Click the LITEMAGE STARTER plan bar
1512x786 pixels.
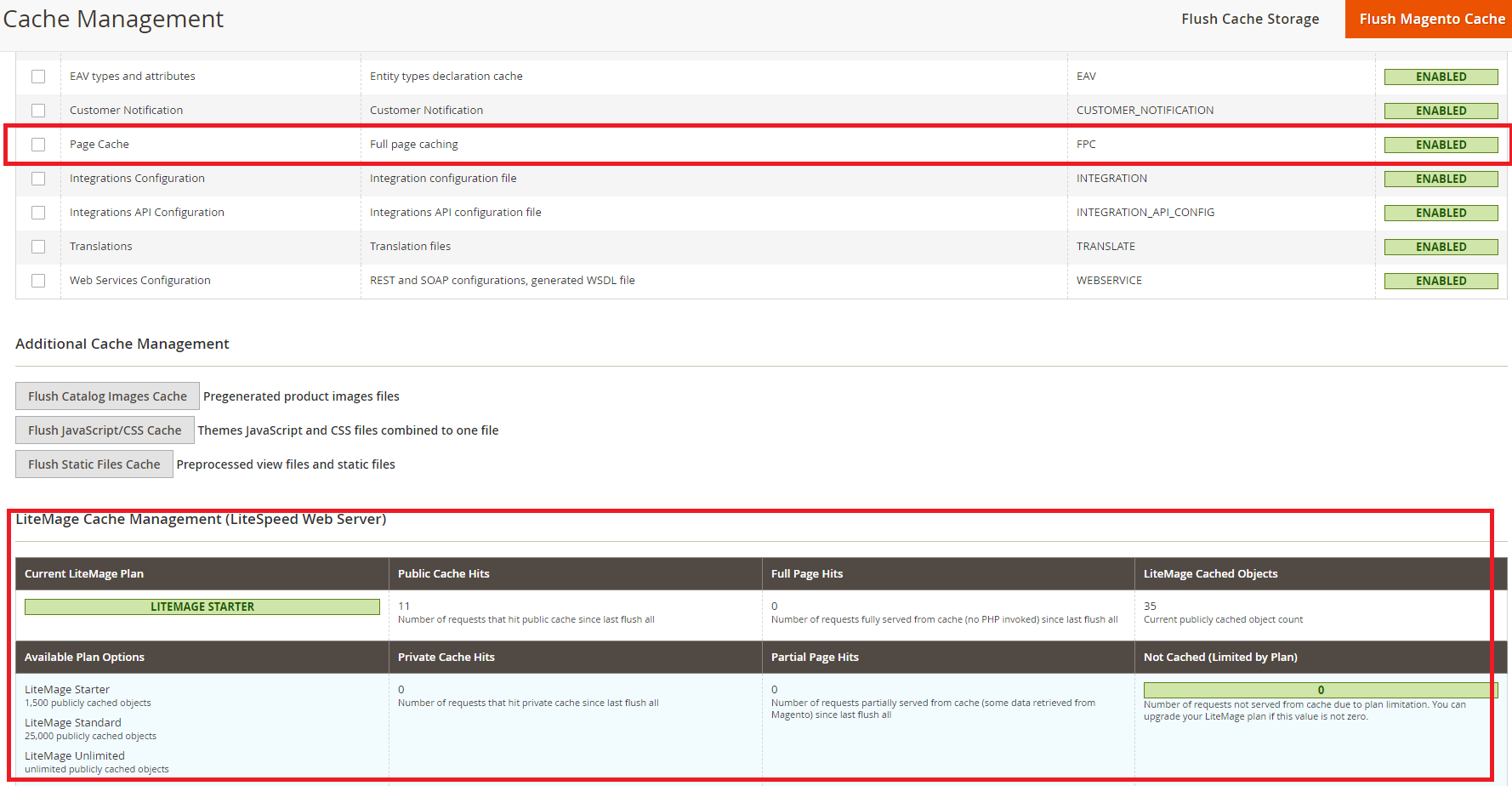coord(202,607)
